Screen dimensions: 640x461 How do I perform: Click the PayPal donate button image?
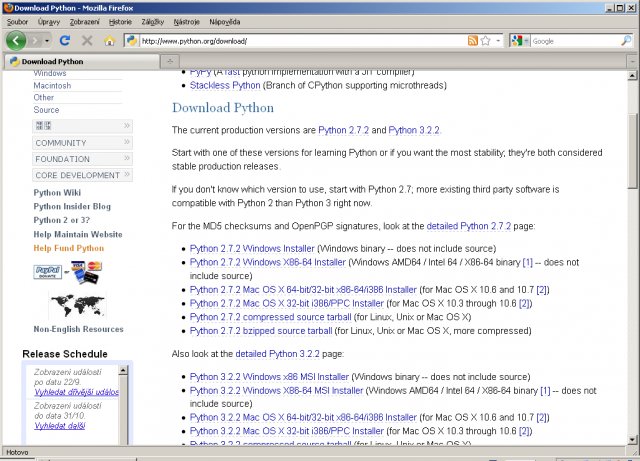pyautogui.click(x=47, y=271)
